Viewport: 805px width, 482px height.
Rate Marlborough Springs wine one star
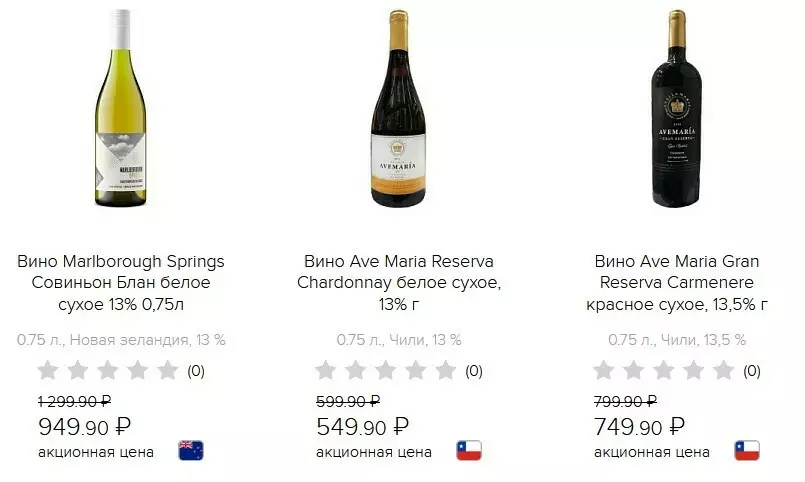click(48, 371)
